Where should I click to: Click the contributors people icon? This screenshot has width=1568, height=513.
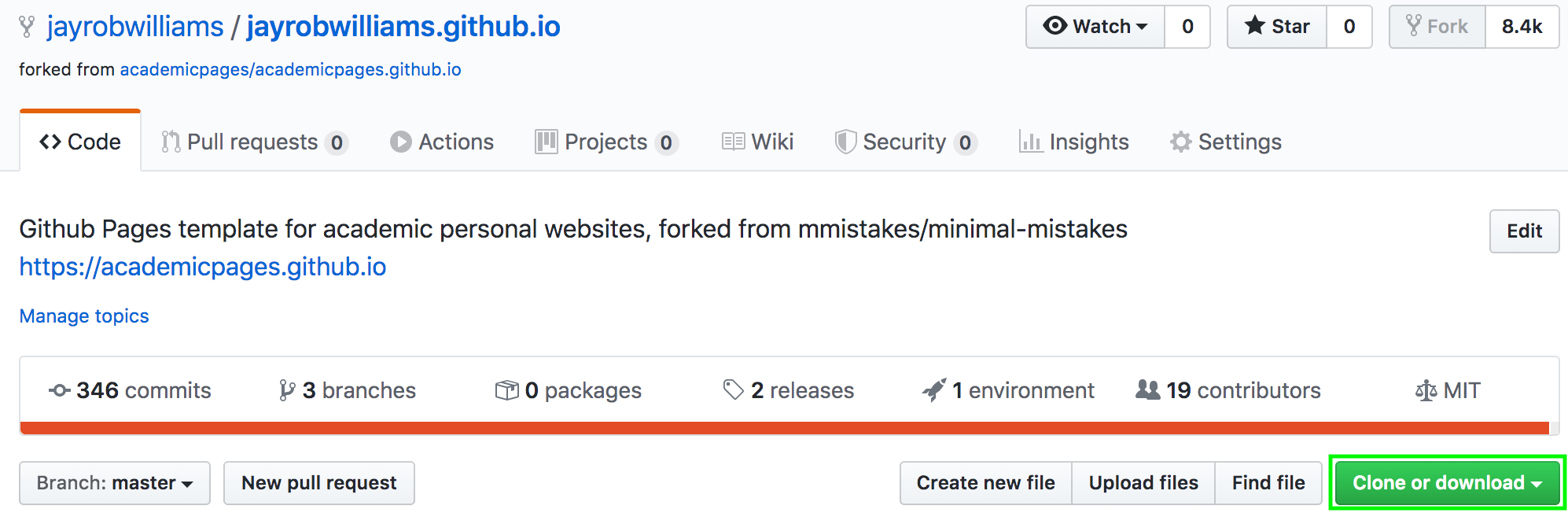click(1147, 390)
